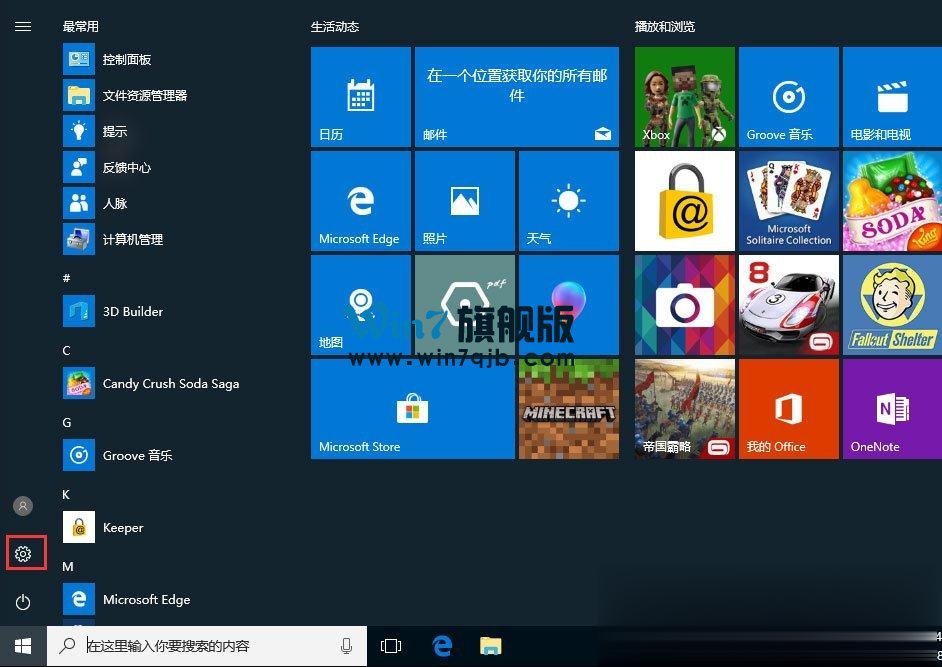Open the 日历 calendar tile
Image resolution: width=942 pixels, height=667 pixels.
pos(360,97)
